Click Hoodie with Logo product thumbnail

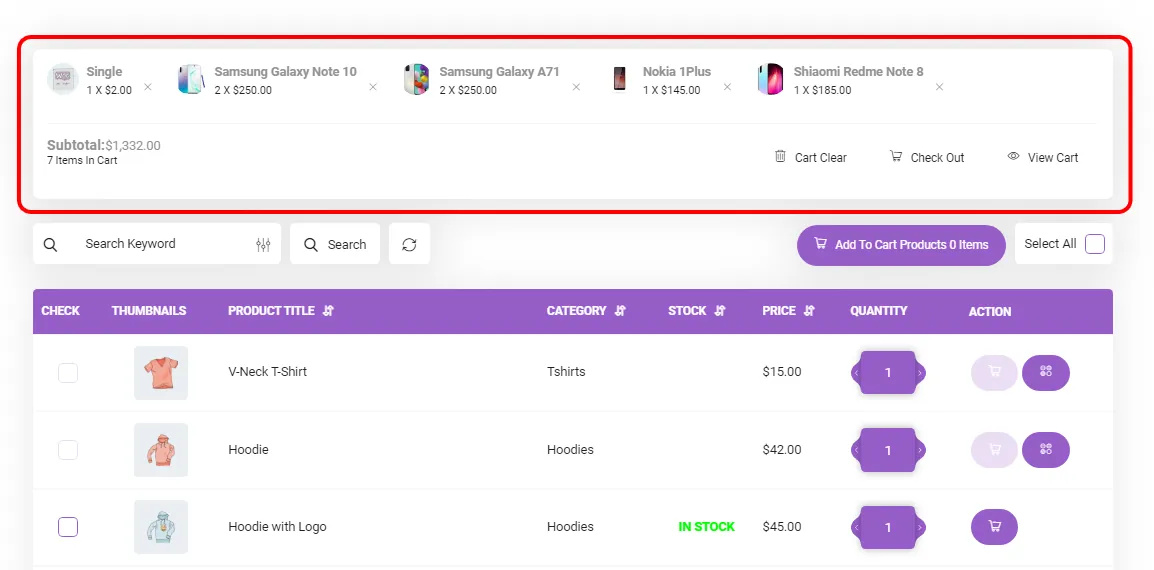tap(160, 527)
